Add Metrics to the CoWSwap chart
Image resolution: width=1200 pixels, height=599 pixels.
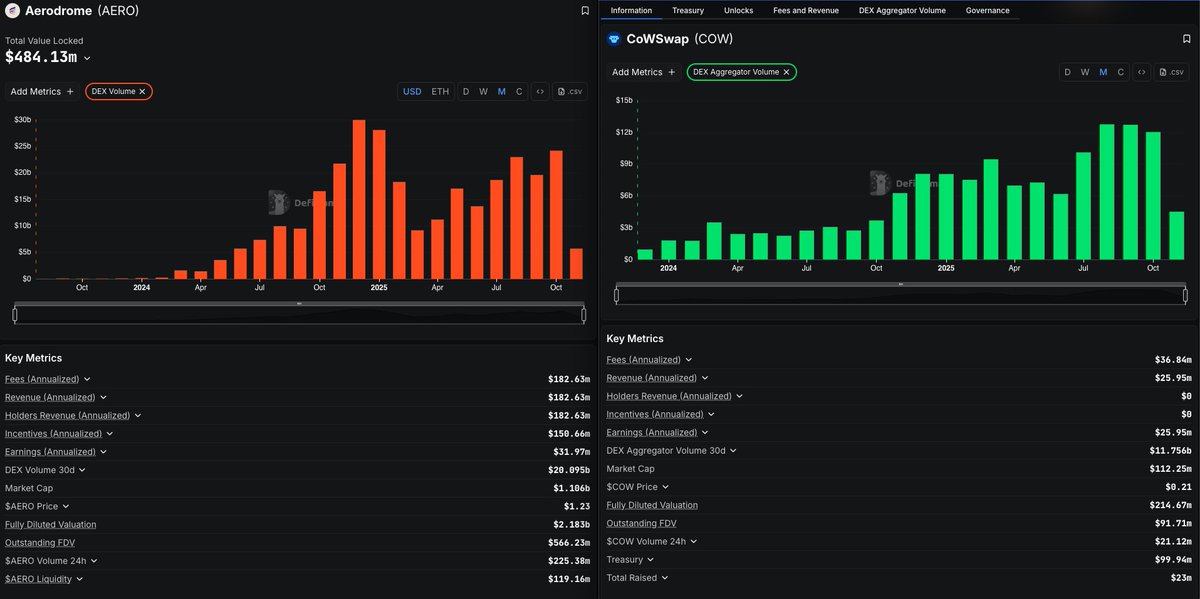(x=644, y=72)
